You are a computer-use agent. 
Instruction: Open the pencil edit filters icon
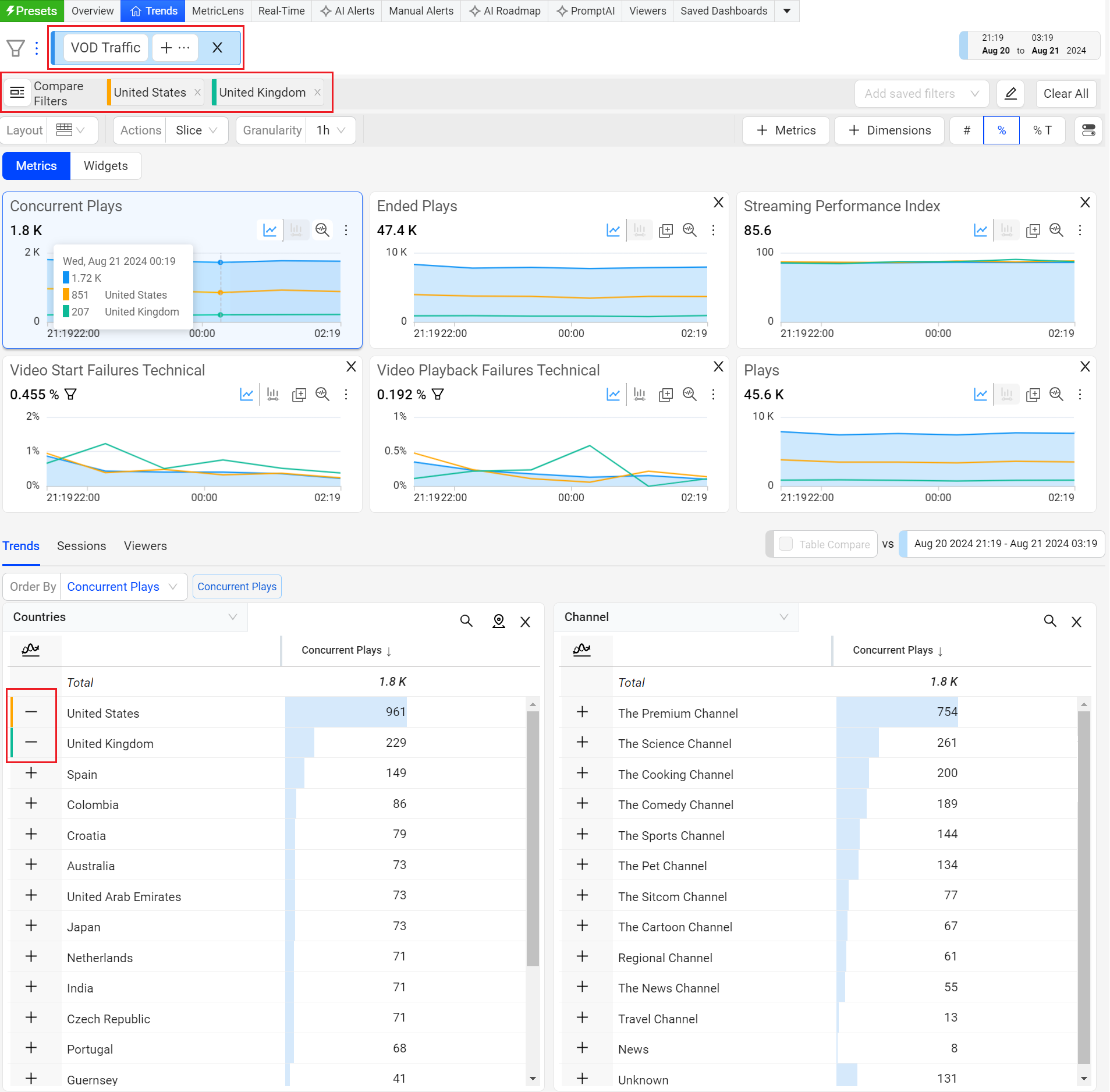[x=1010, y=94]
